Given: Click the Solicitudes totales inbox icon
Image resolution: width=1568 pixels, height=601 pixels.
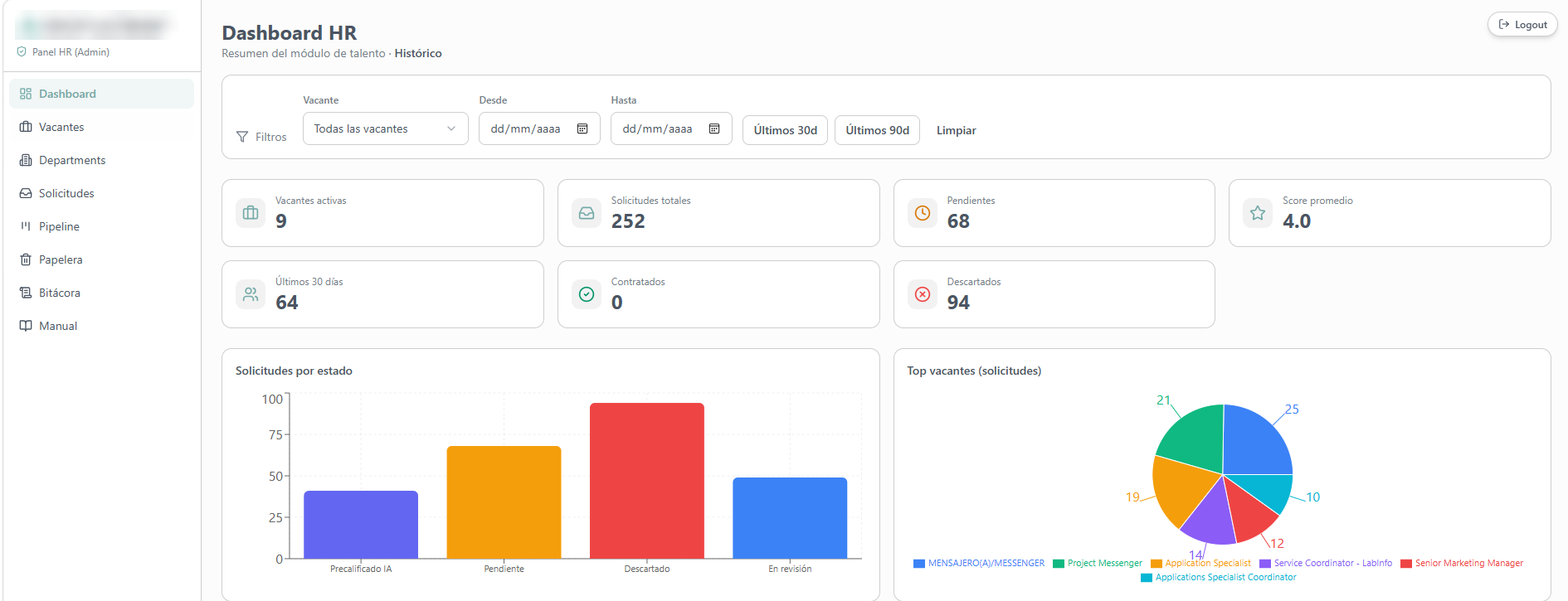Looking at the screenshot, I should pyautogui.click(x=587, y=213).
